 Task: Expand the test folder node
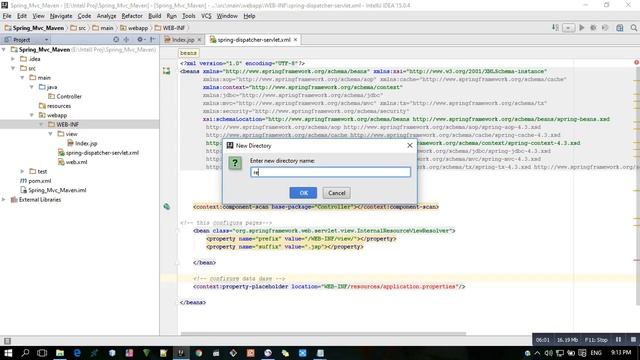22,171
